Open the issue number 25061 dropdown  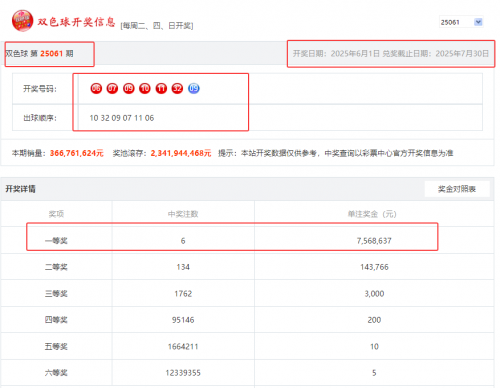click(461, 22)
